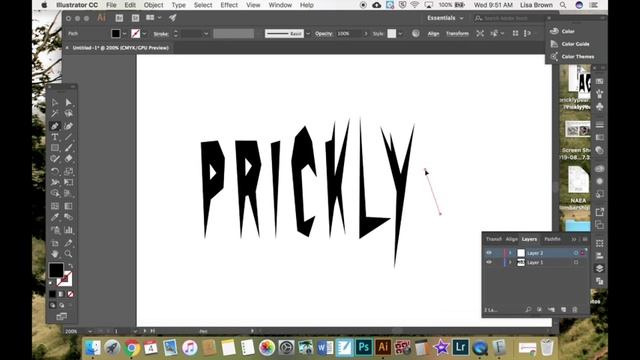Click Align in the control bar
640x360 pixels.
point(433,33)
